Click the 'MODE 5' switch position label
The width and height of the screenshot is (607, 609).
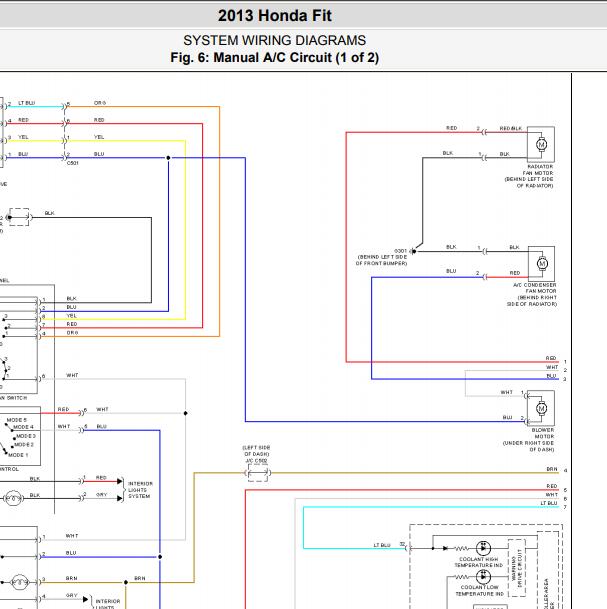(x=17, y=420)
